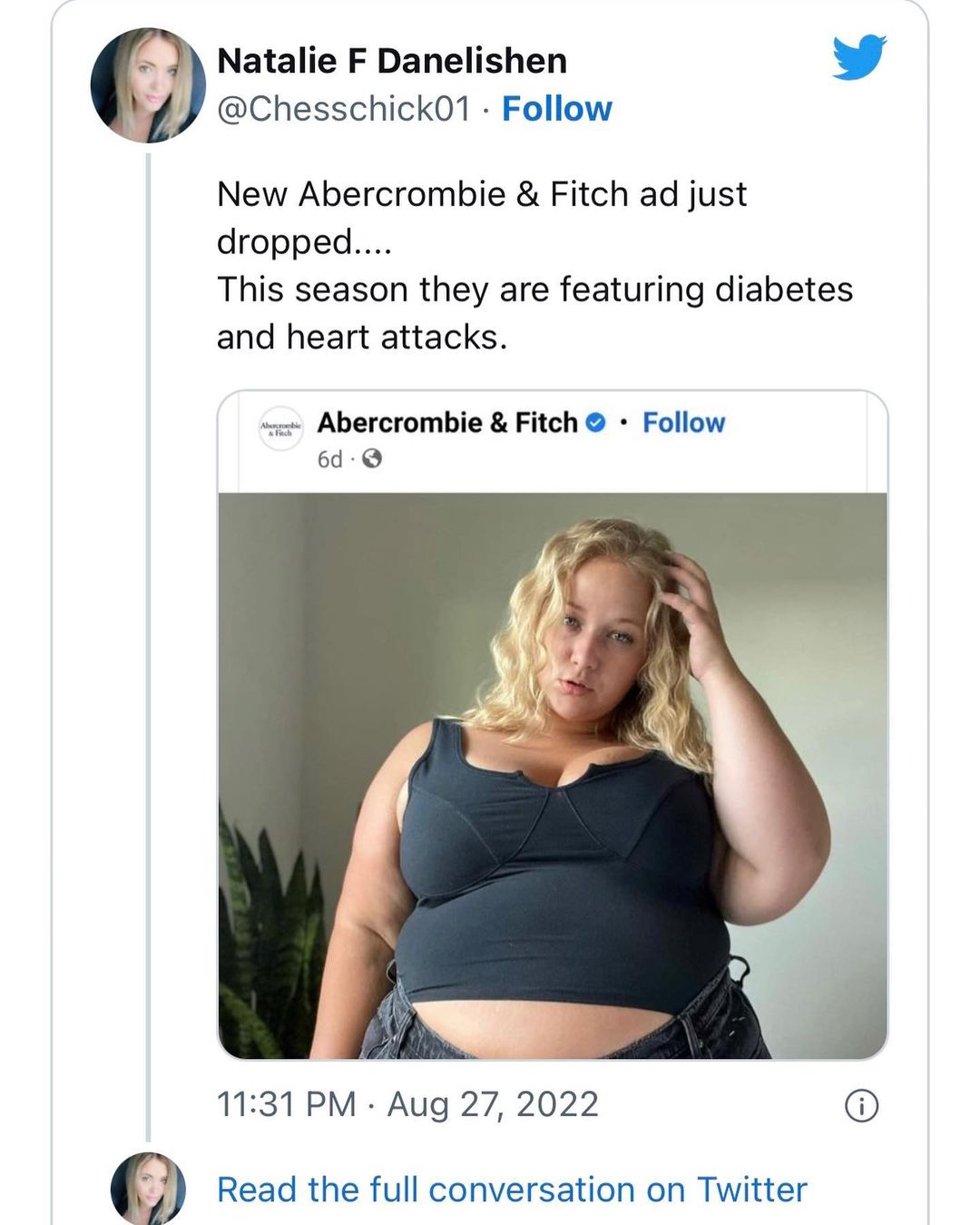Open the circled info icon
The width and height of the screenshot is (980, 1225).
[x=861, y=1106]
